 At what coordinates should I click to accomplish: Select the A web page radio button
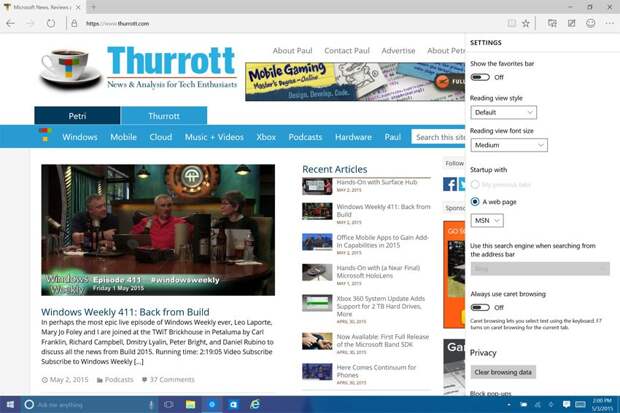coord(475,202)
